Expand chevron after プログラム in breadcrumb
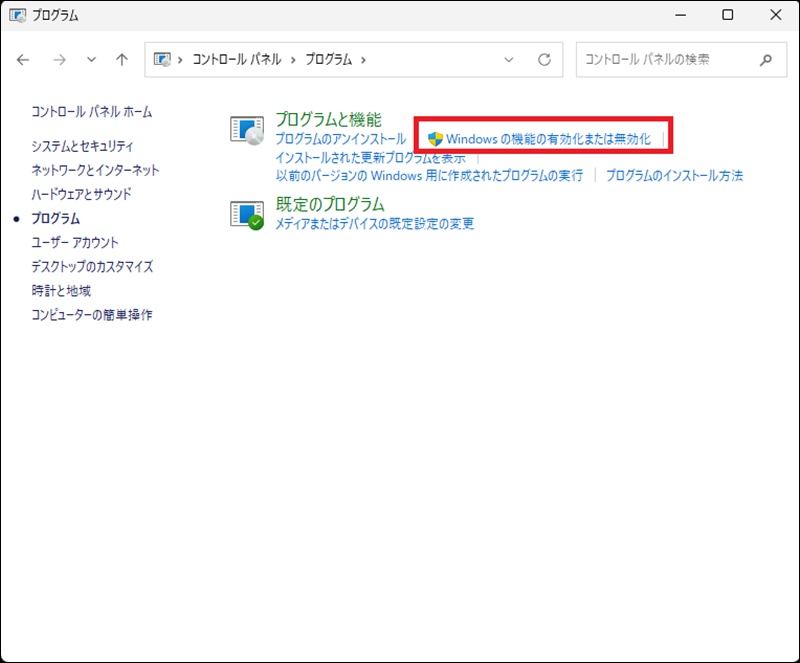Screen dimensions: 800x663 pos(363,60)
